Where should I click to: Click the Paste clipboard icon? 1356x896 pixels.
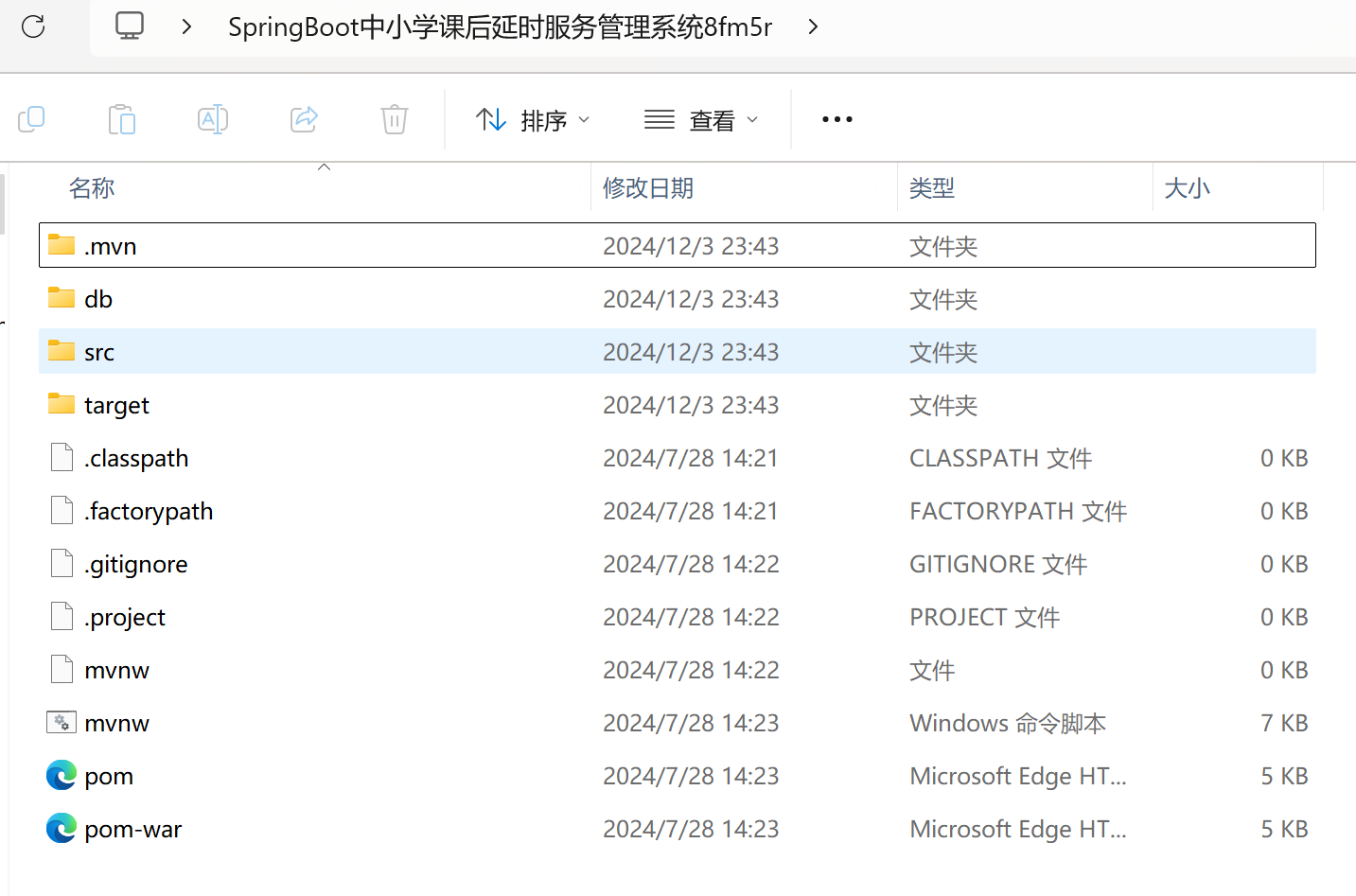click(122, 119)
